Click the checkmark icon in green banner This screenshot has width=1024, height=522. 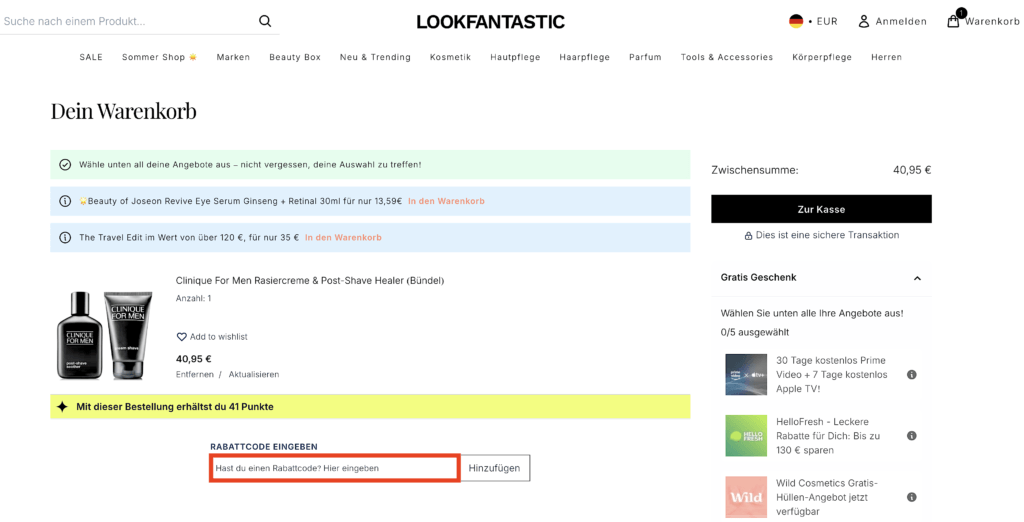coord(65,165)
